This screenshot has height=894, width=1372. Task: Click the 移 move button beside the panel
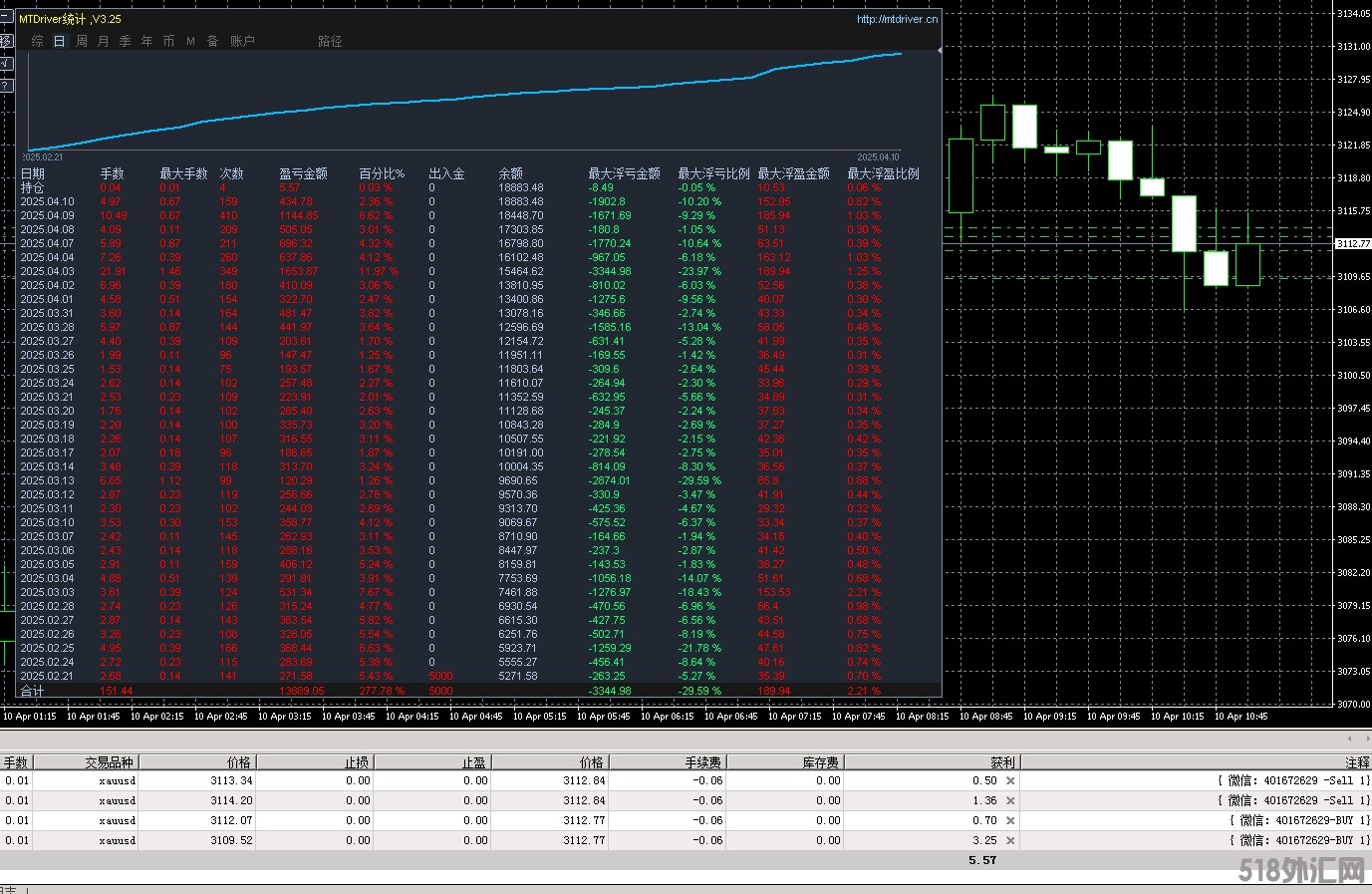click(x=6, y=41)
